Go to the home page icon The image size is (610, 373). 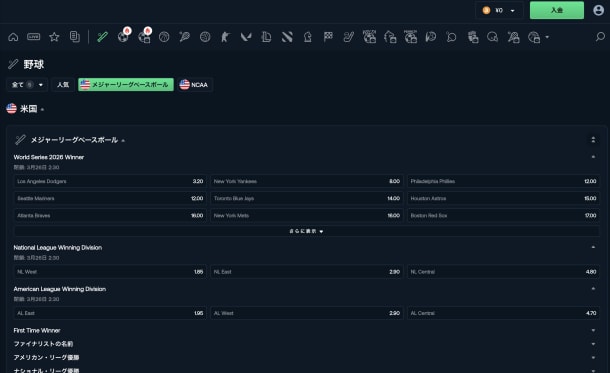coord(13,37)
